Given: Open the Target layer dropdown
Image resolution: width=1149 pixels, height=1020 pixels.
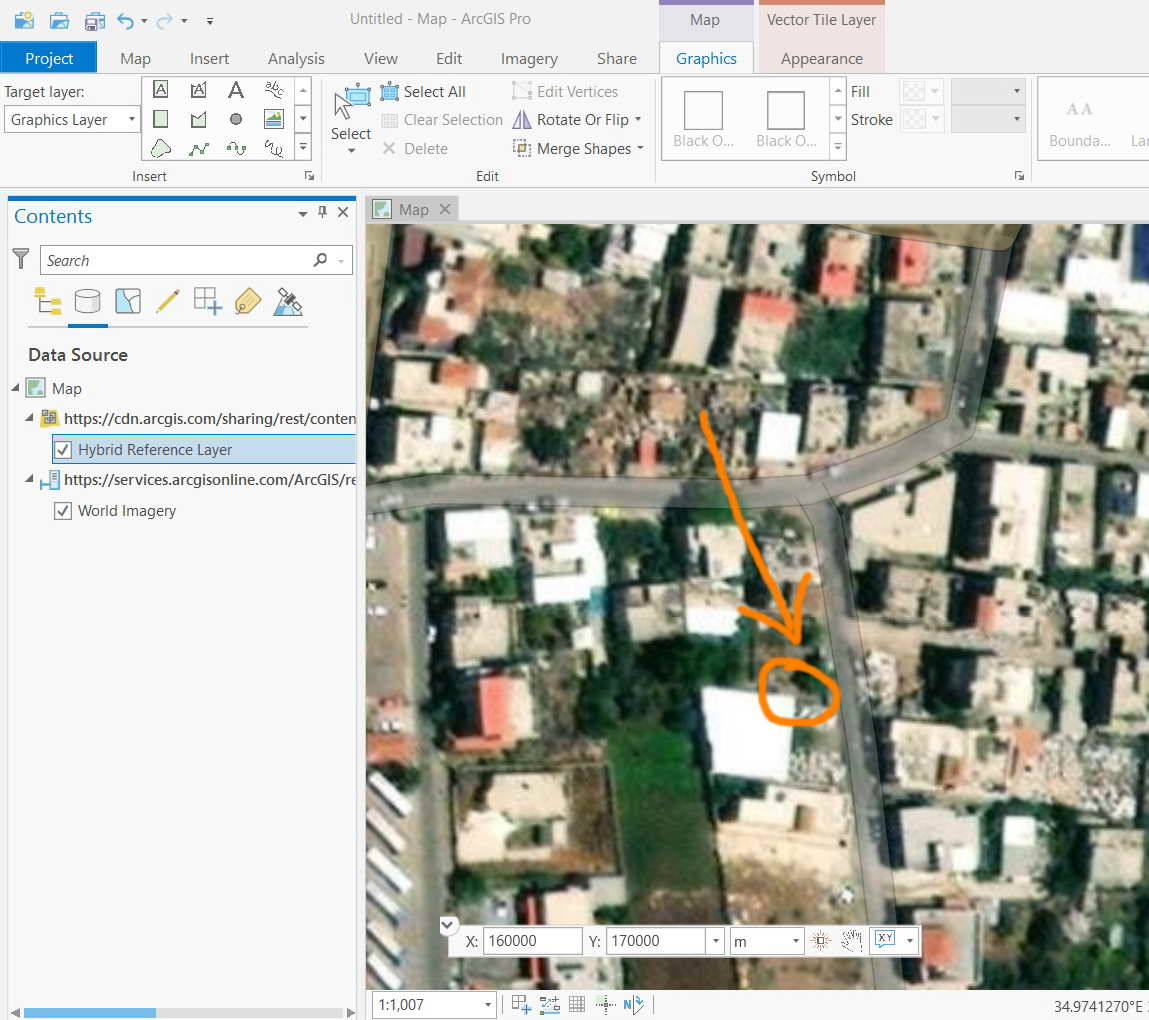Looking at the screenshot, I should (131, 120).
